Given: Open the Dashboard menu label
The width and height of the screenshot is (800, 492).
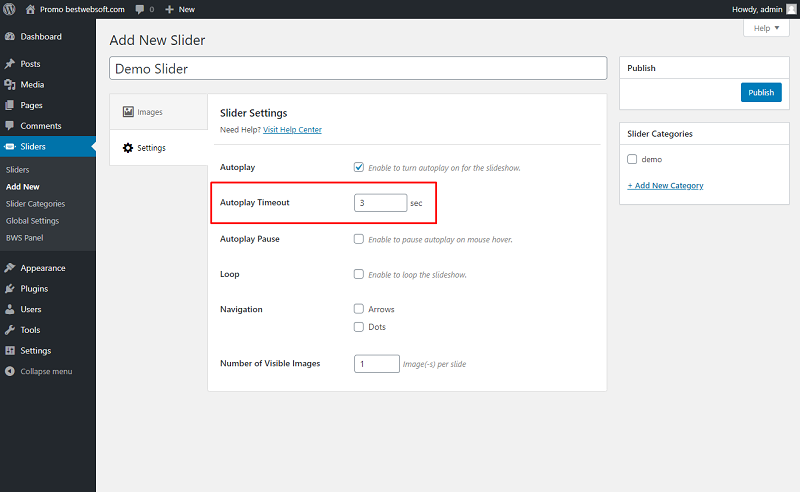Looking at the screenshot, I should 41,36.
